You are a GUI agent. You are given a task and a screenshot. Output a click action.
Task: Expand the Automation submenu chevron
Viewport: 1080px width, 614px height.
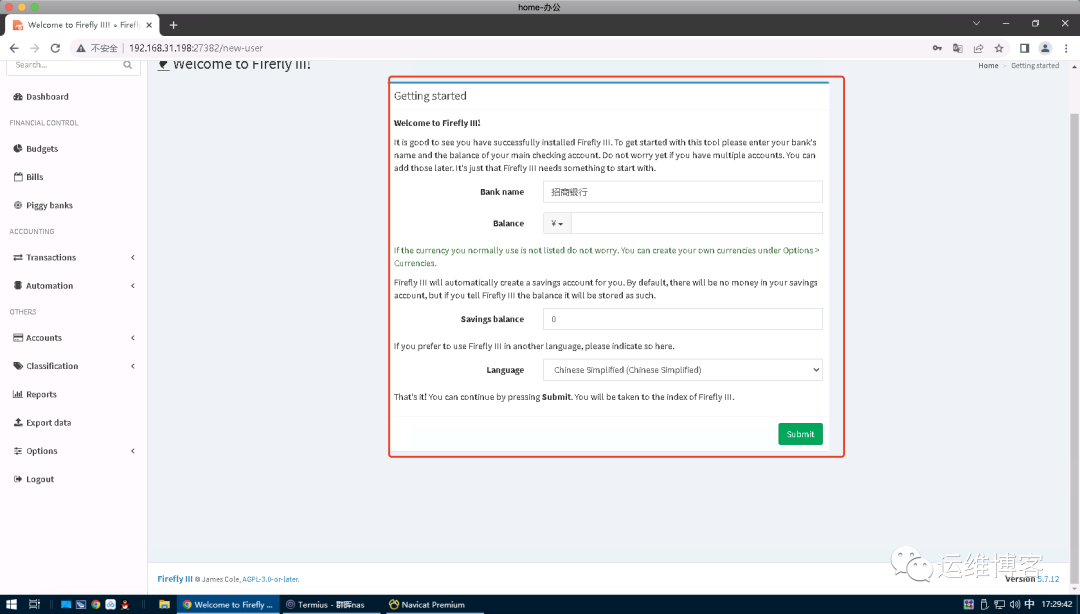(133, 286)
